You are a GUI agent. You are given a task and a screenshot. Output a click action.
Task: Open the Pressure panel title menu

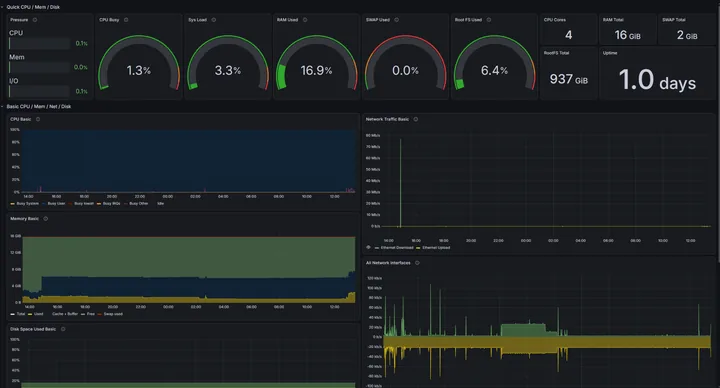pos(19,20)
